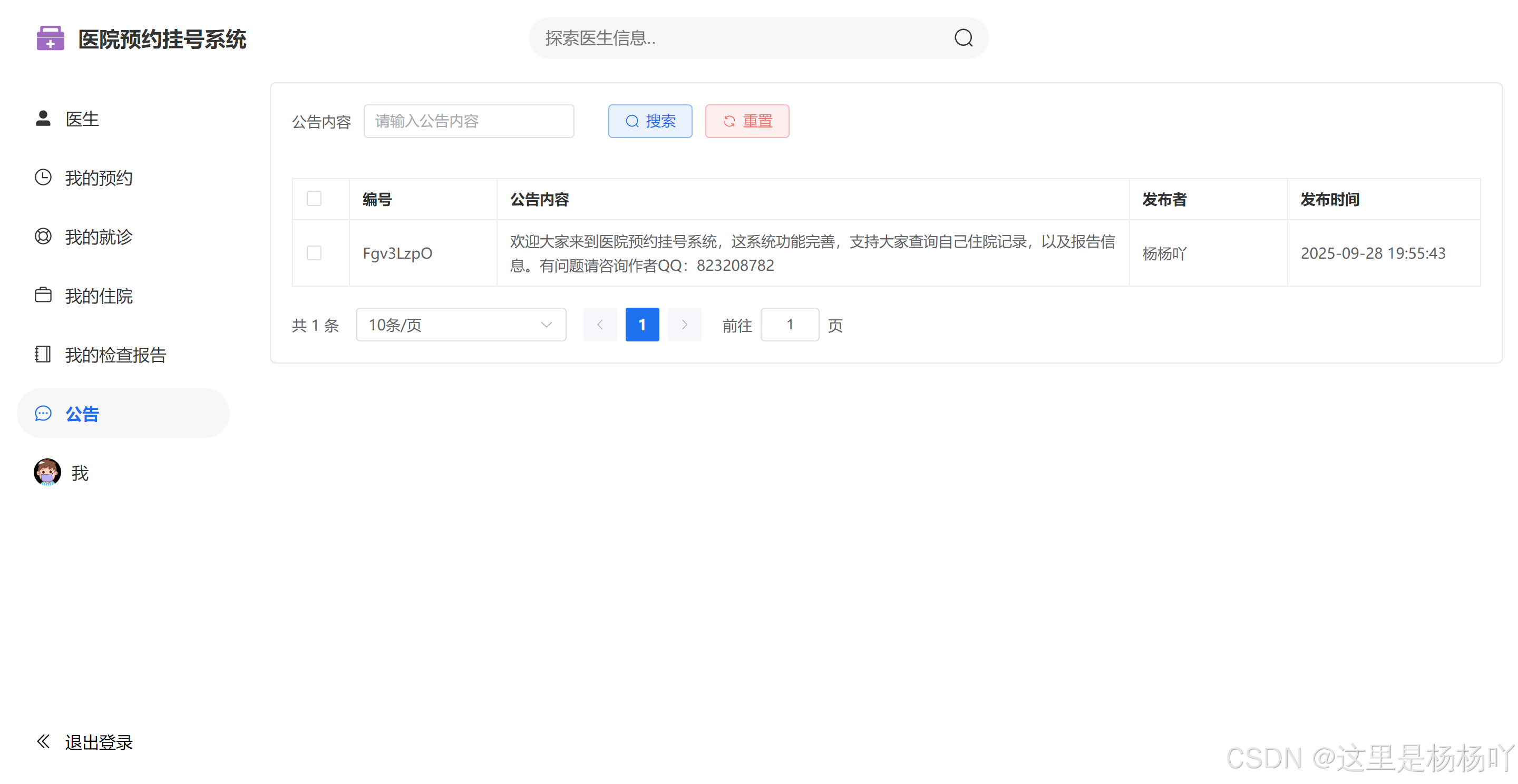Click the purple hospital logo icon
The width and height of the screenshot is (1518, 784).
(50, 38)
